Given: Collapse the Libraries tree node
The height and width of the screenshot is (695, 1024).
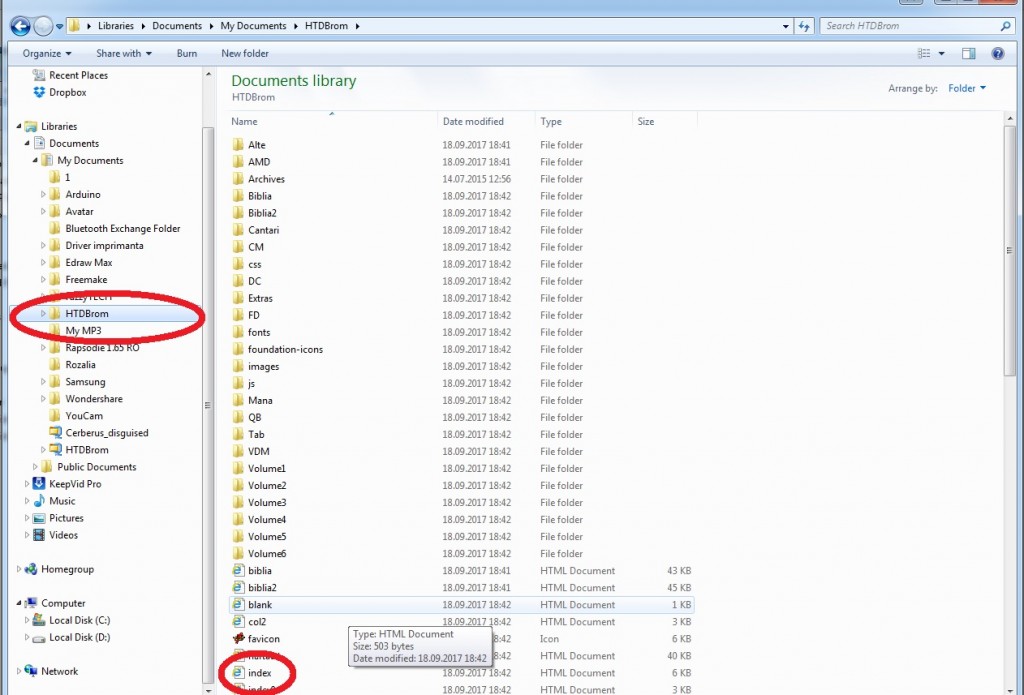Looking at the screenshot, I should coord(19,126).
